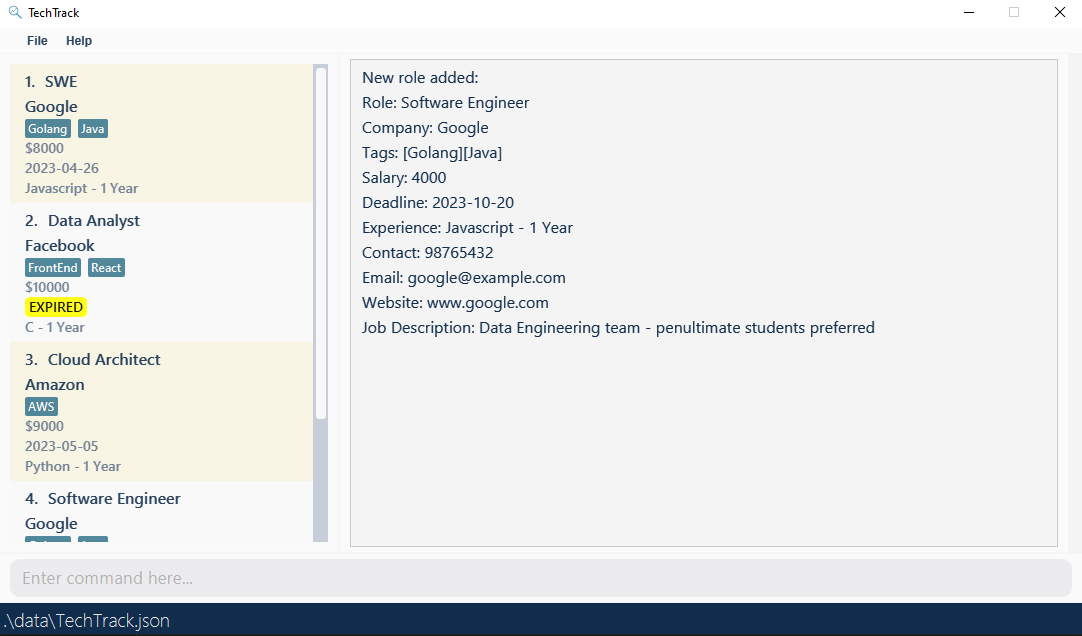Click 'Company: Google' result line
Screen dimensions: 1082x636
(425, 128)
